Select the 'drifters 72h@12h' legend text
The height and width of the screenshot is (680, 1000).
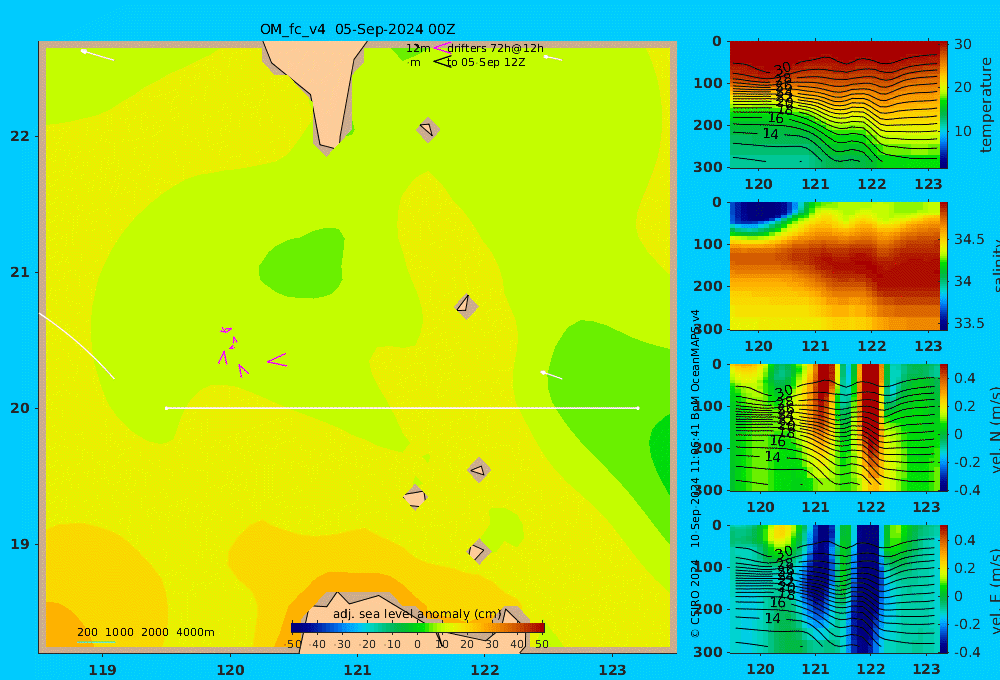[x=495, y=48]
